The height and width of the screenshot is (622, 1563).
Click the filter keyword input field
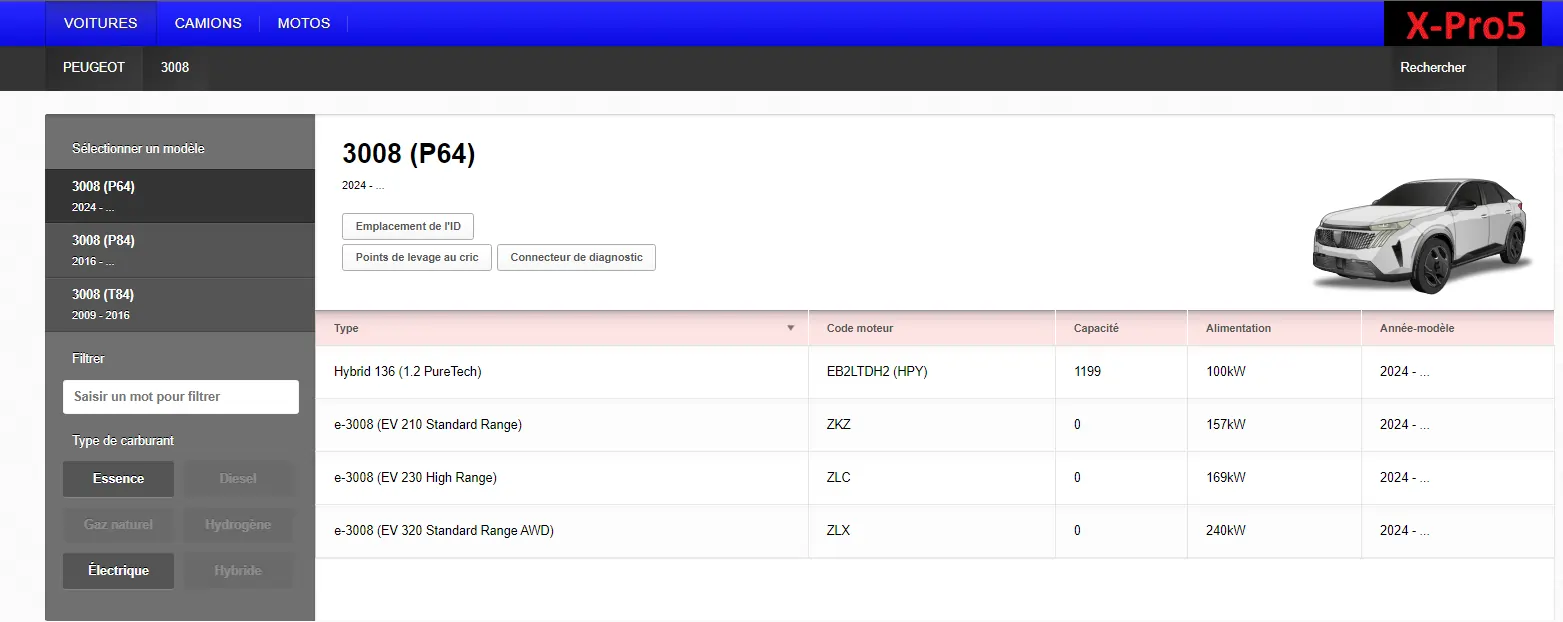(180, 397)
